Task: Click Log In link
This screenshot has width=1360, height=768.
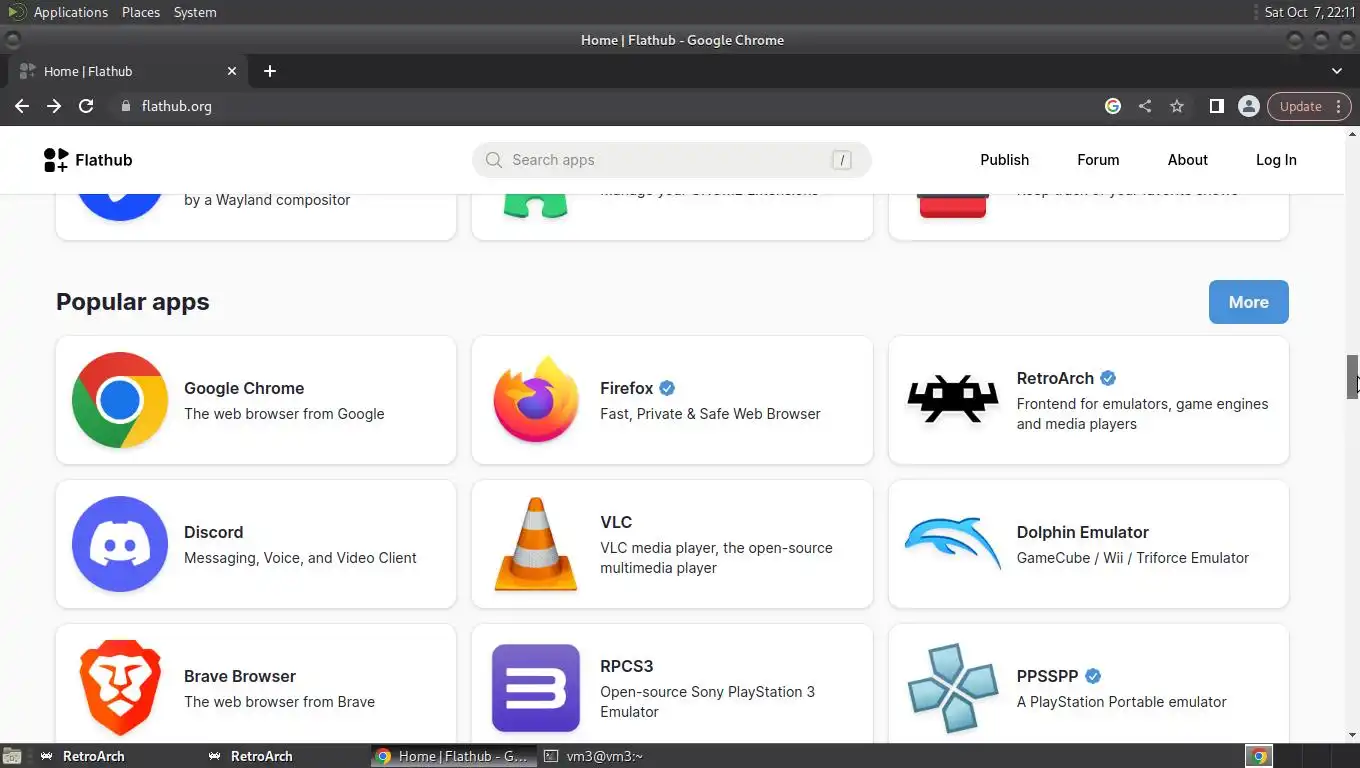Action: pos(1276,160)
